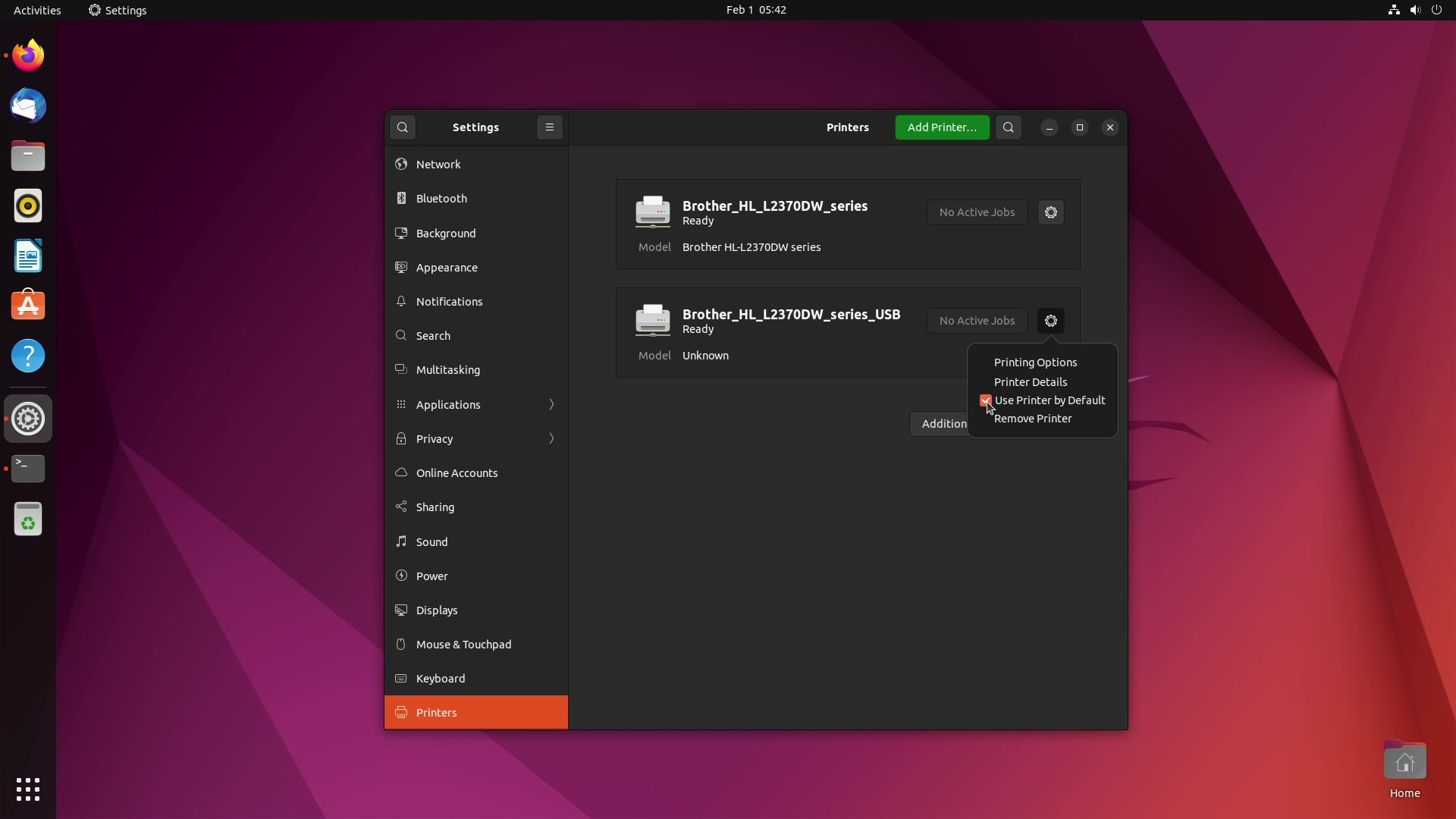
Task: Minimize the Settings window
Action: coord(1050,127)
